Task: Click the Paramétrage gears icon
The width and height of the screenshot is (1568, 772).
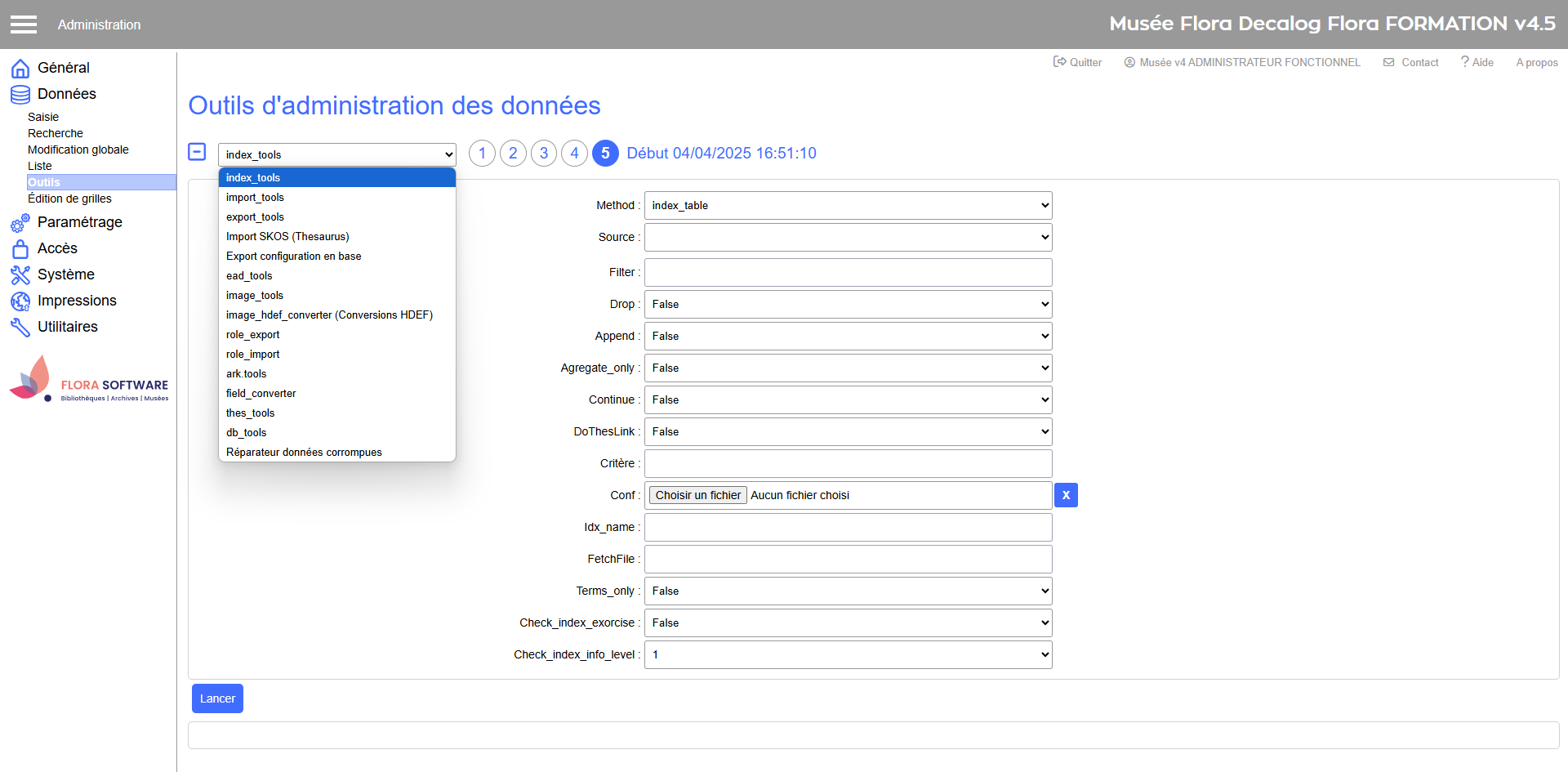Action: click(20, 223)
